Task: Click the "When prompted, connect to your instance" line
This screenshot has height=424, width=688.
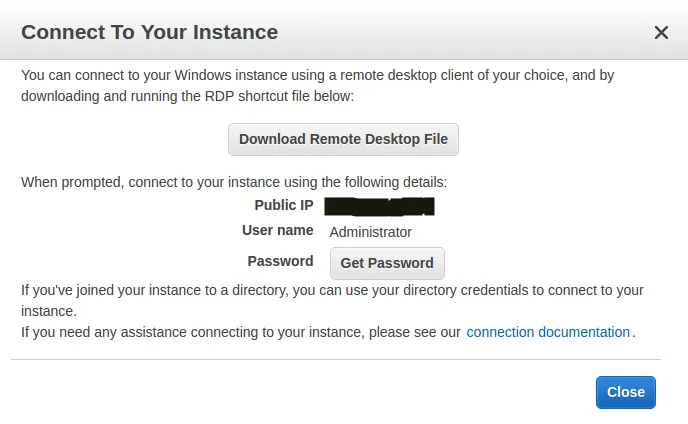Action: click(234, 183)
